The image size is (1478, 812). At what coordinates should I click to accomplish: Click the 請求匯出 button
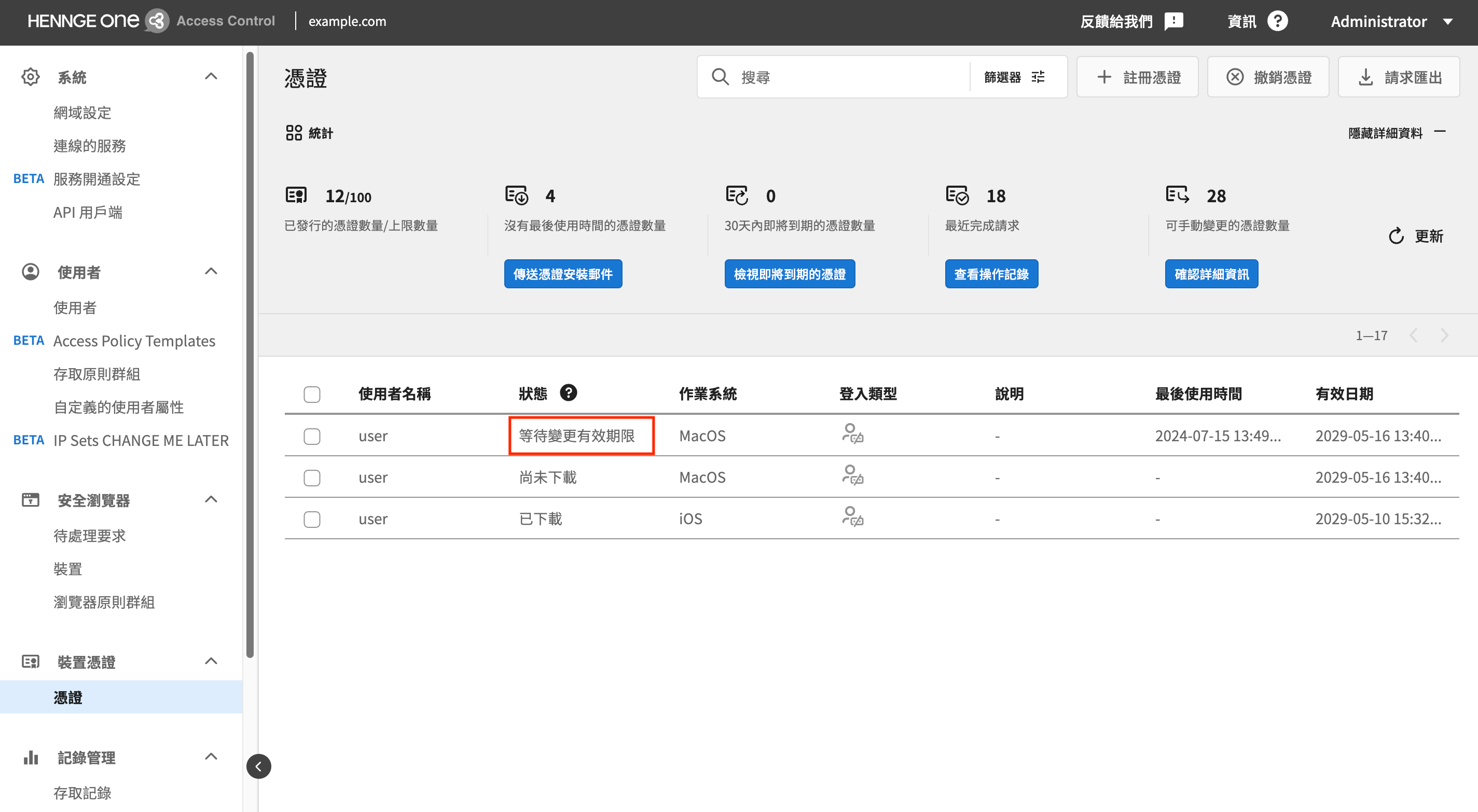[1399, 77]
